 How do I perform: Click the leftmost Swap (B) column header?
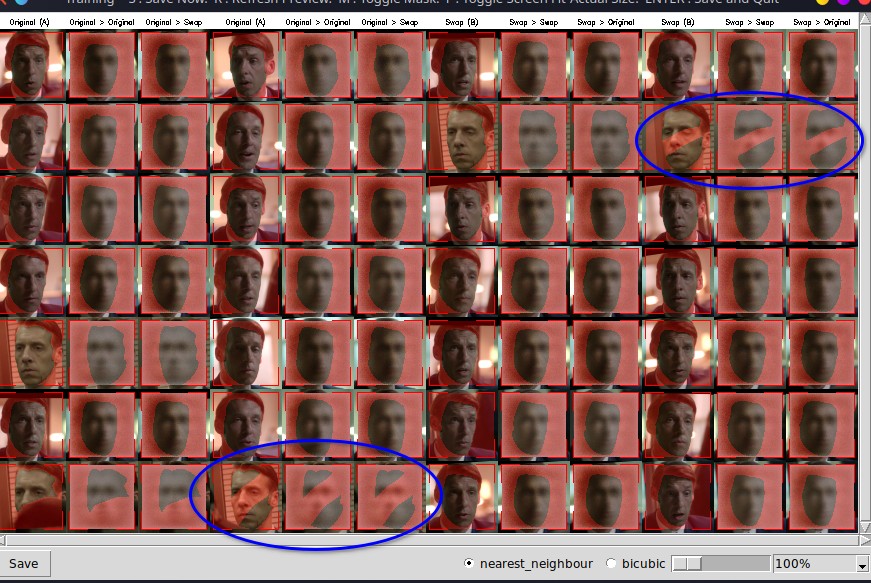tap(462, 22)
